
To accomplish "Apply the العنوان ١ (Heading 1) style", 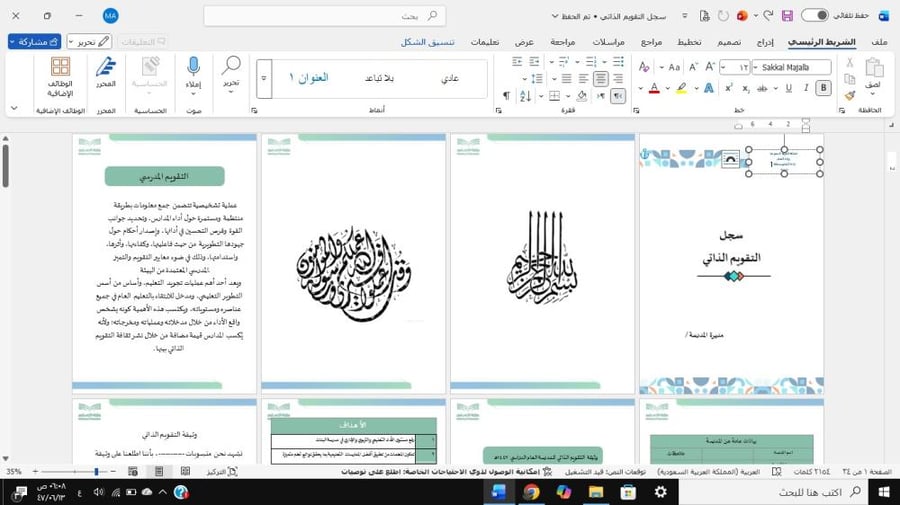I will pos(309,78).
